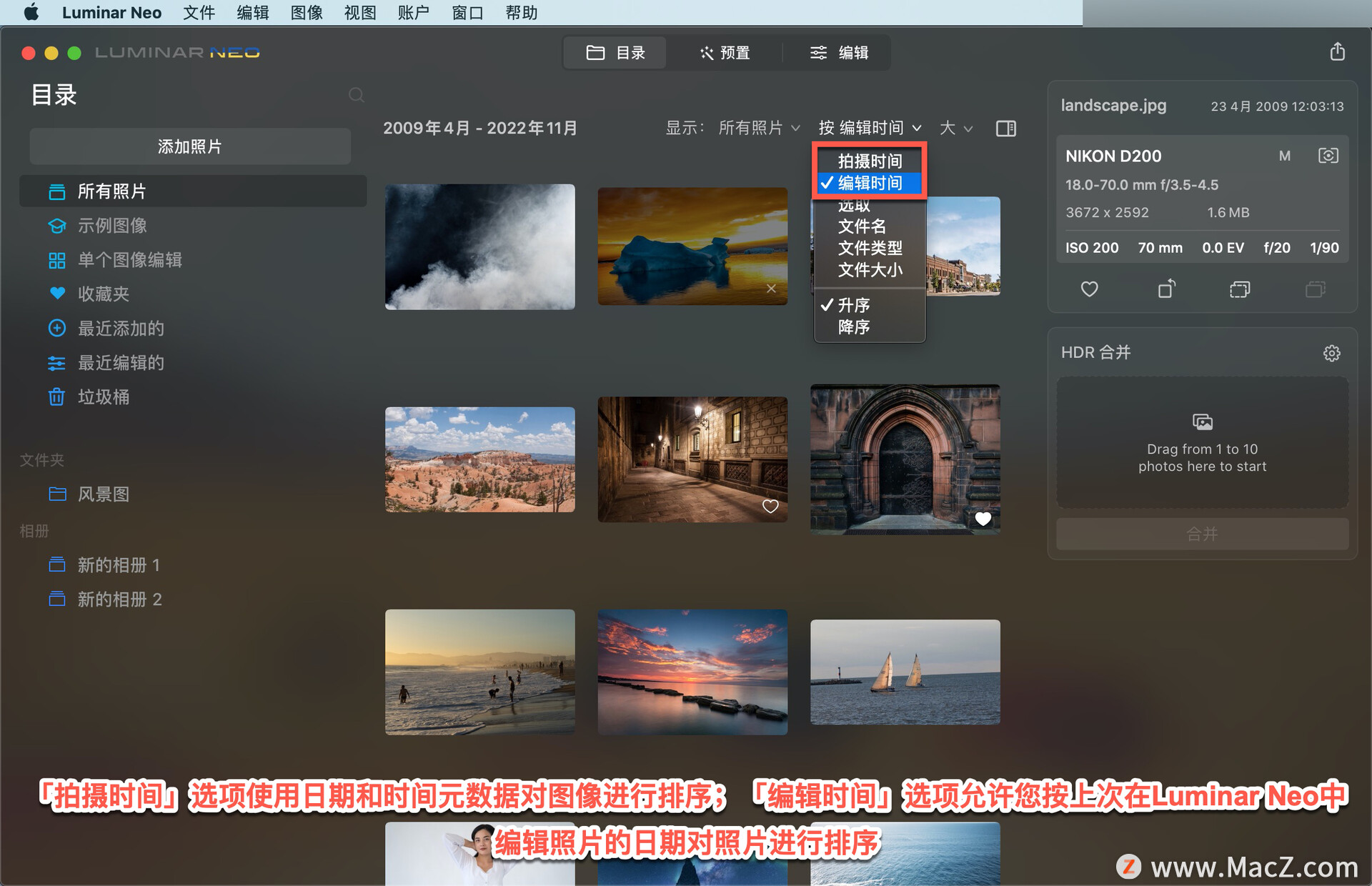The width and height of the screenshot is (1372, 886).
Task: Click the NIKON D200 camera label
Action: [1113, 156]
